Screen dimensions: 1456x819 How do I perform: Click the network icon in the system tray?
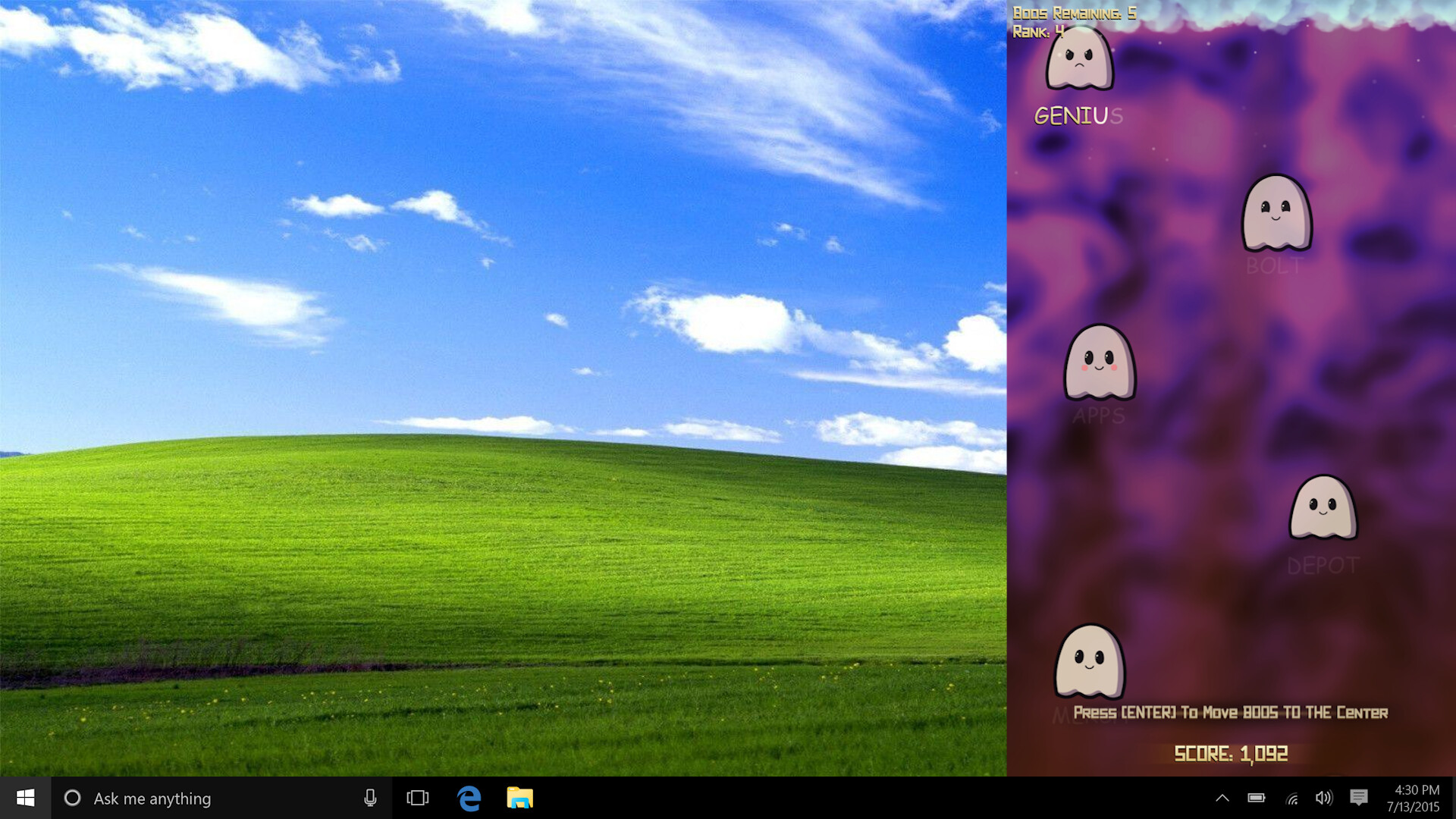tap(1291, 798)
